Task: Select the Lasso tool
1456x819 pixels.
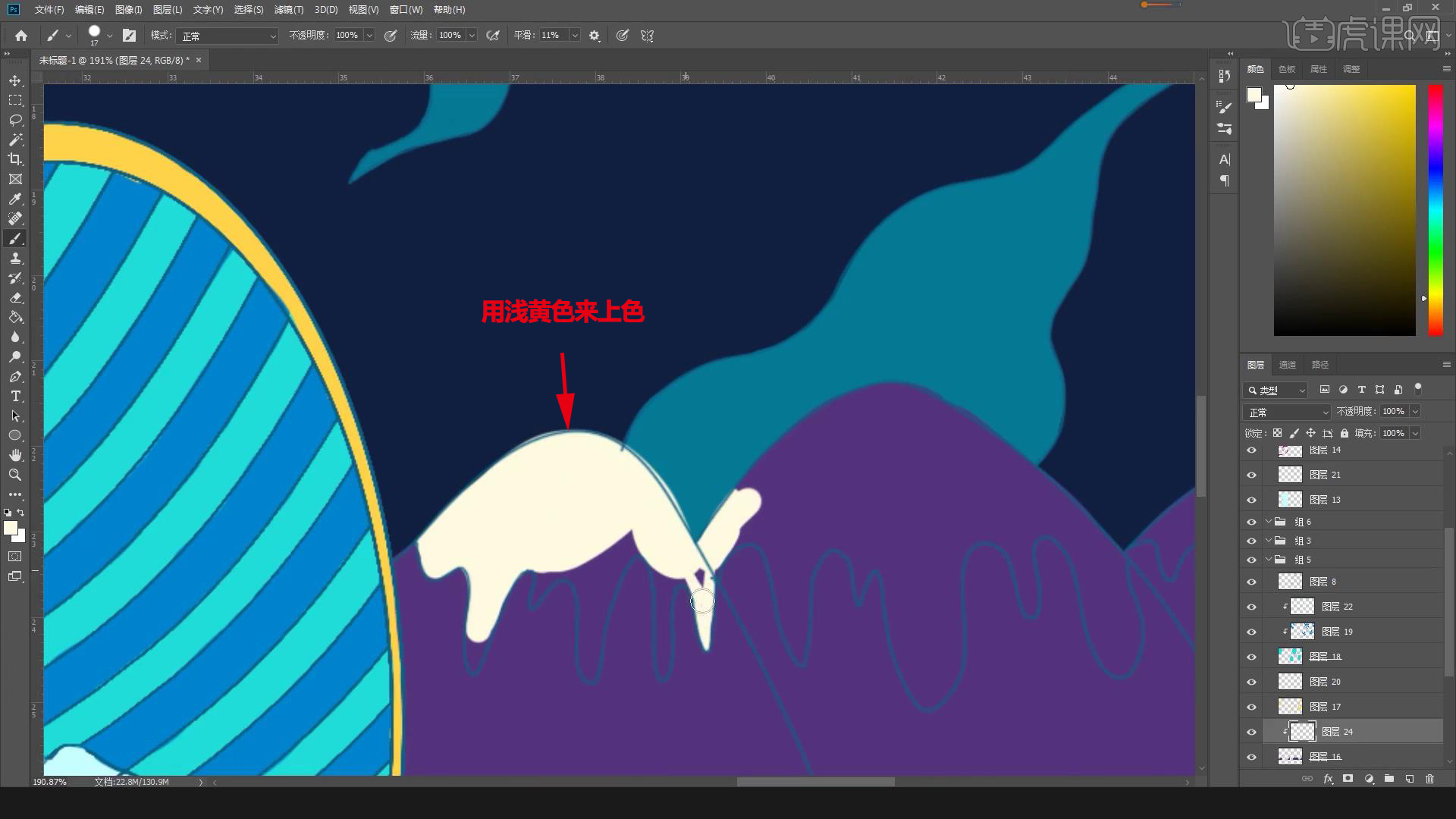Action: point(15,120)
